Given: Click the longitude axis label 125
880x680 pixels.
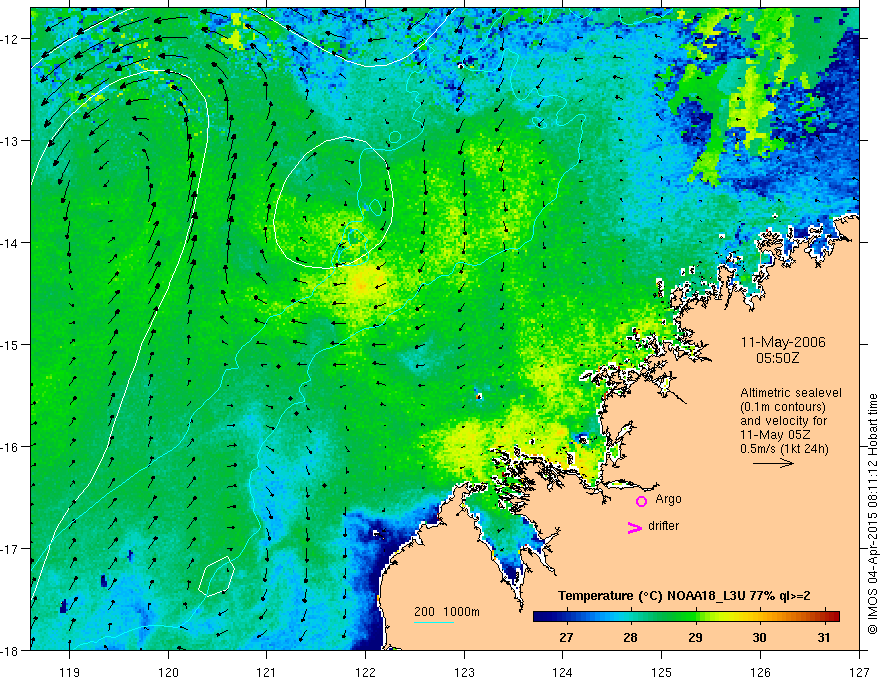Looking at the screenshot, I should [661, 672].
